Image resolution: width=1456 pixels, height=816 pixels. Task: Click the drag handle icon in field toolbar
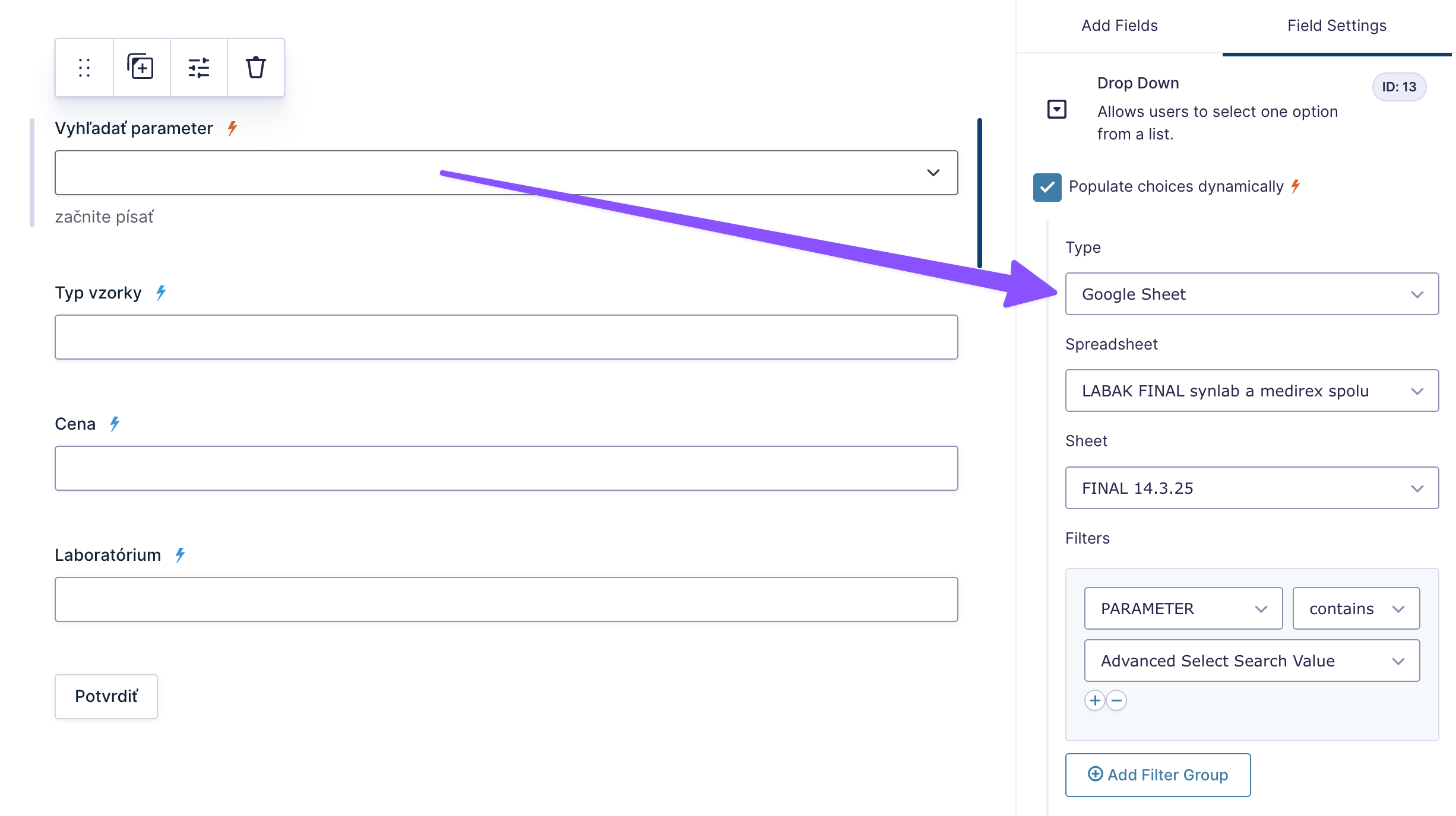point(84,68)
